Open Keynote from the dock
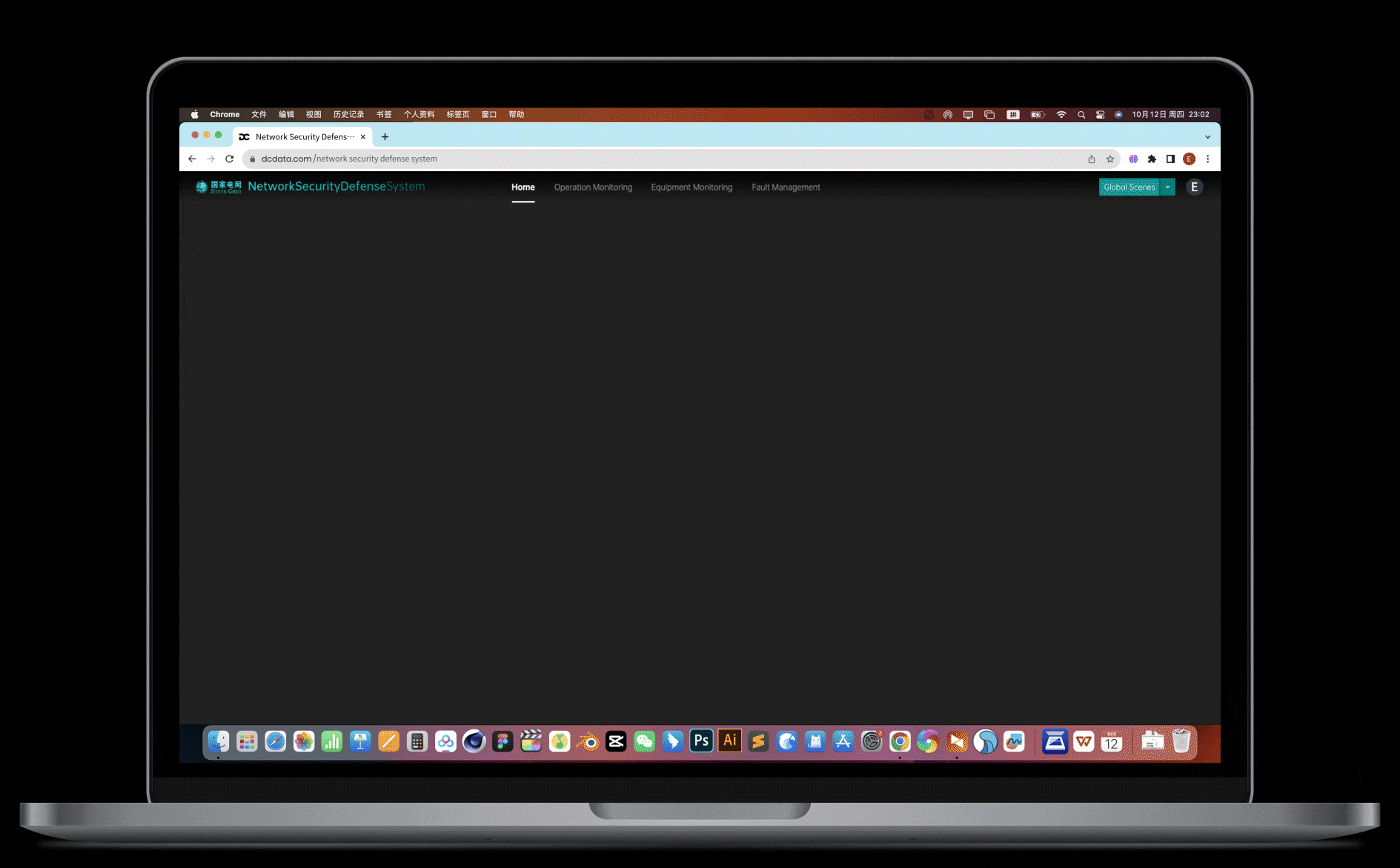 click(x=360, y=741)
